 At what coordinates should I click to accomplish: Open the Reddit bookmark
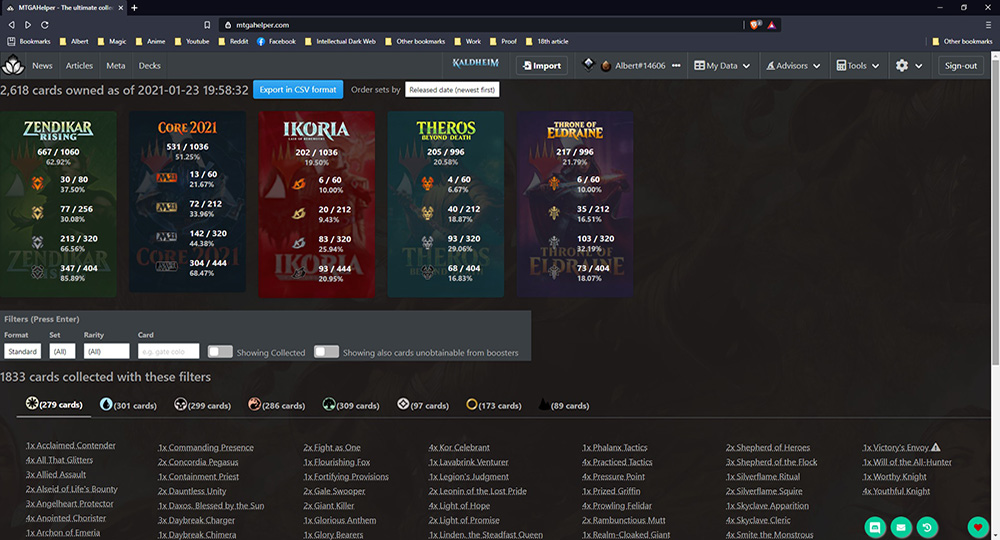pyautogui.click(x=233, y=41)
